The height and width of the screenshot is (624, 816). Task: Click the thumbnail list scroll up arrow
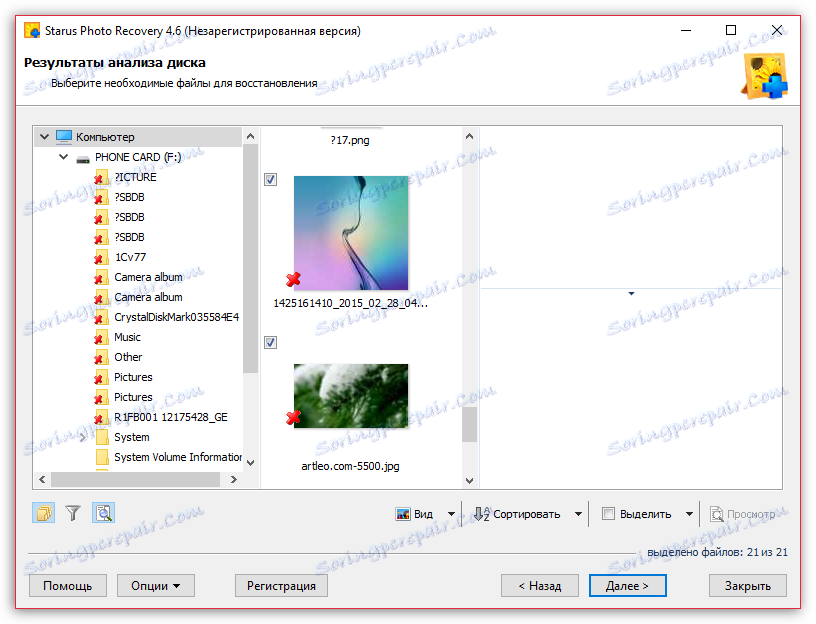point(469,136)
